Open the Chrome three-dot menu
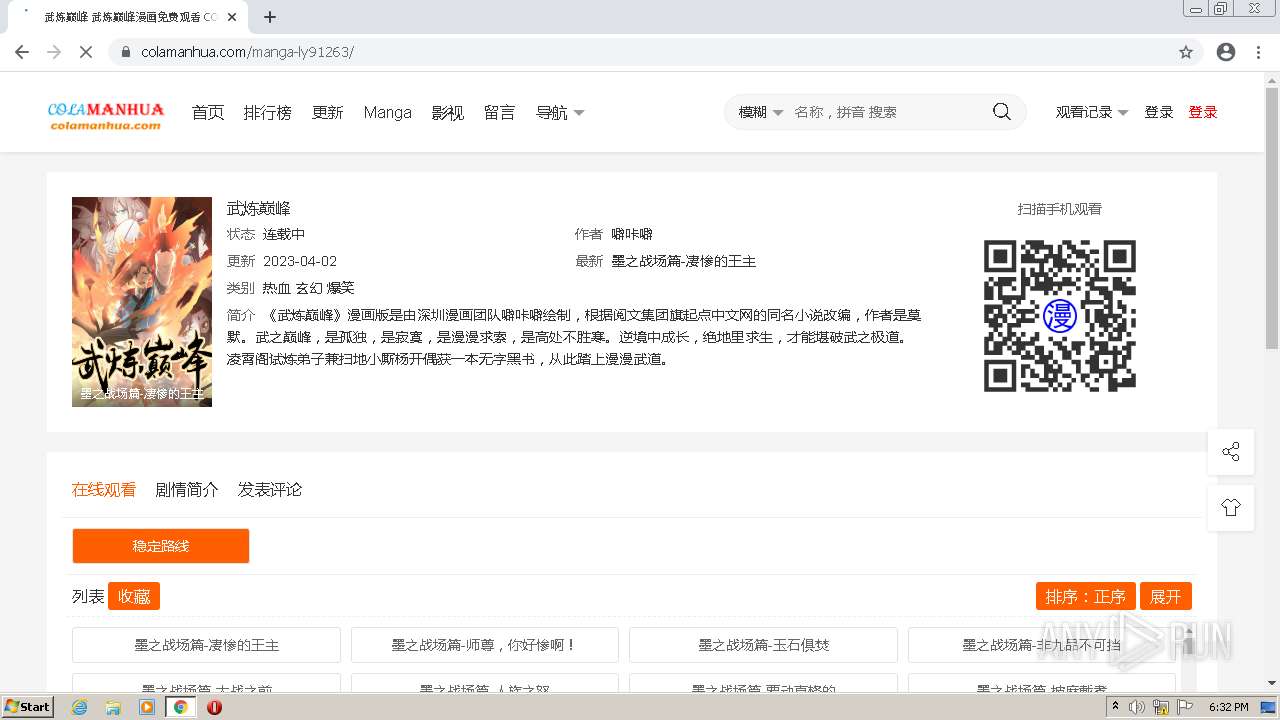Screen dimensions: 1280x720 tap(1258, 52)
